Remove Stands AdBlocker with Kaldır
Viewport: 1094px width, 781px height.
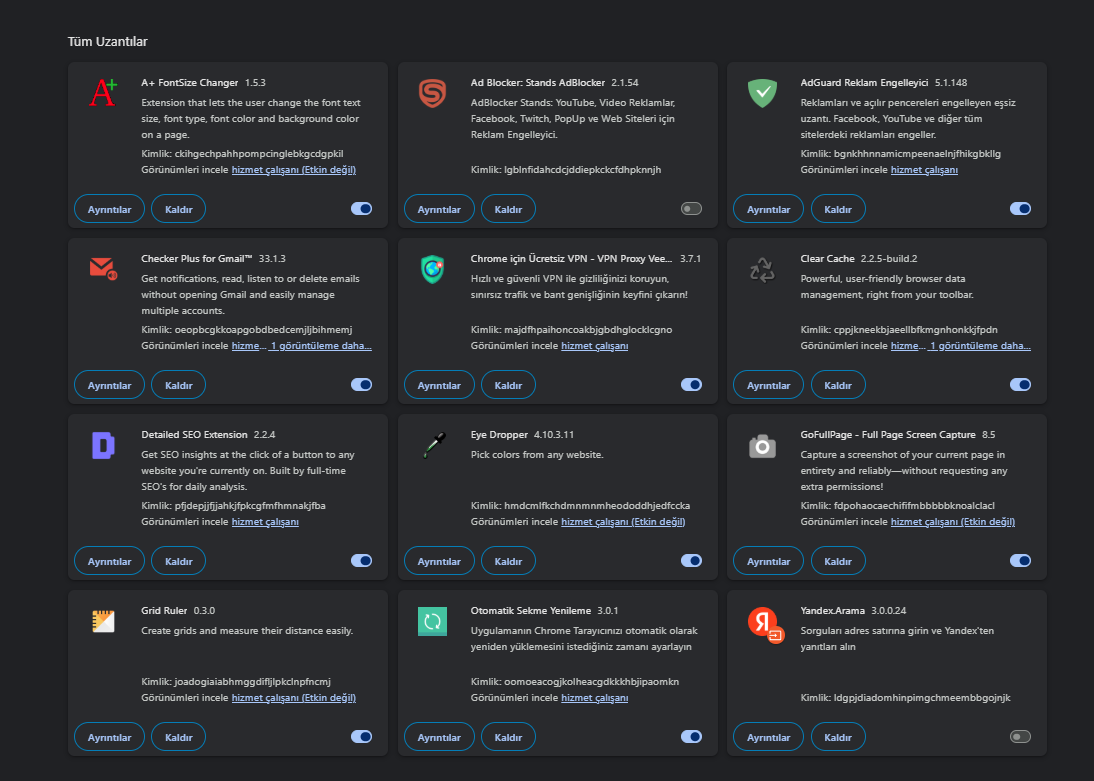click(x=508, y=209)
